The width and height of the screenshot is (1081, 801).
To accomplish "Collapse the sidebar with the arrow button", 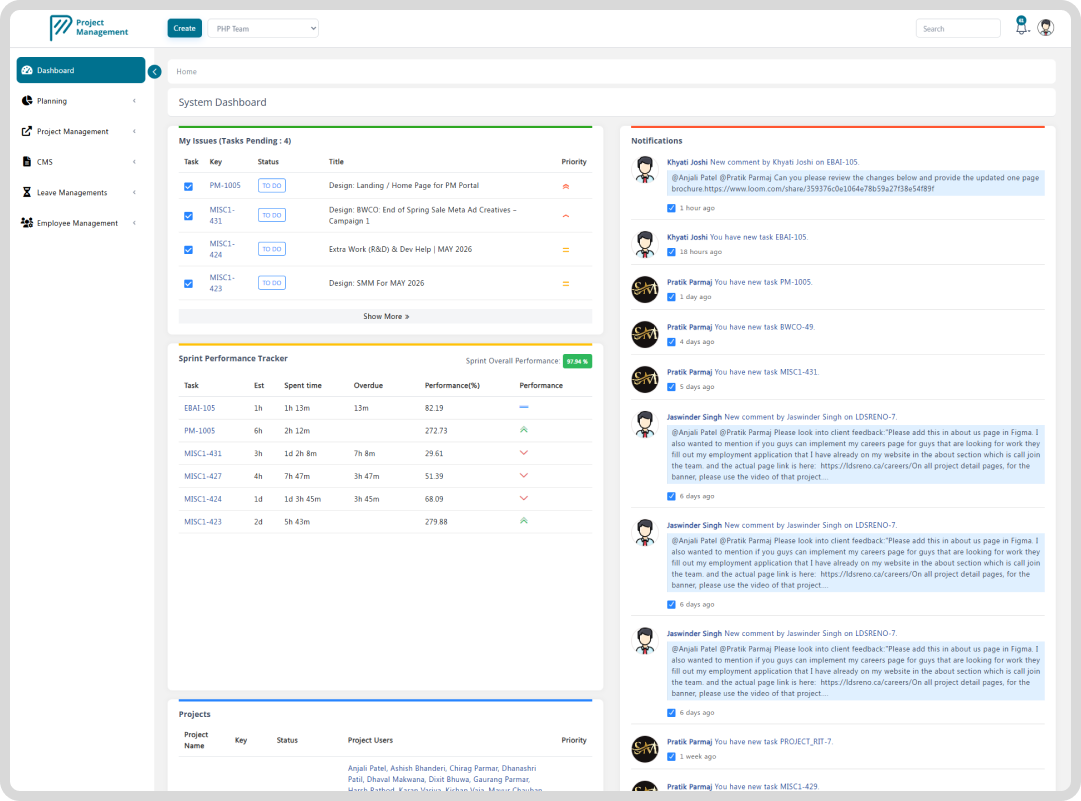I will [x=154, y=72].
